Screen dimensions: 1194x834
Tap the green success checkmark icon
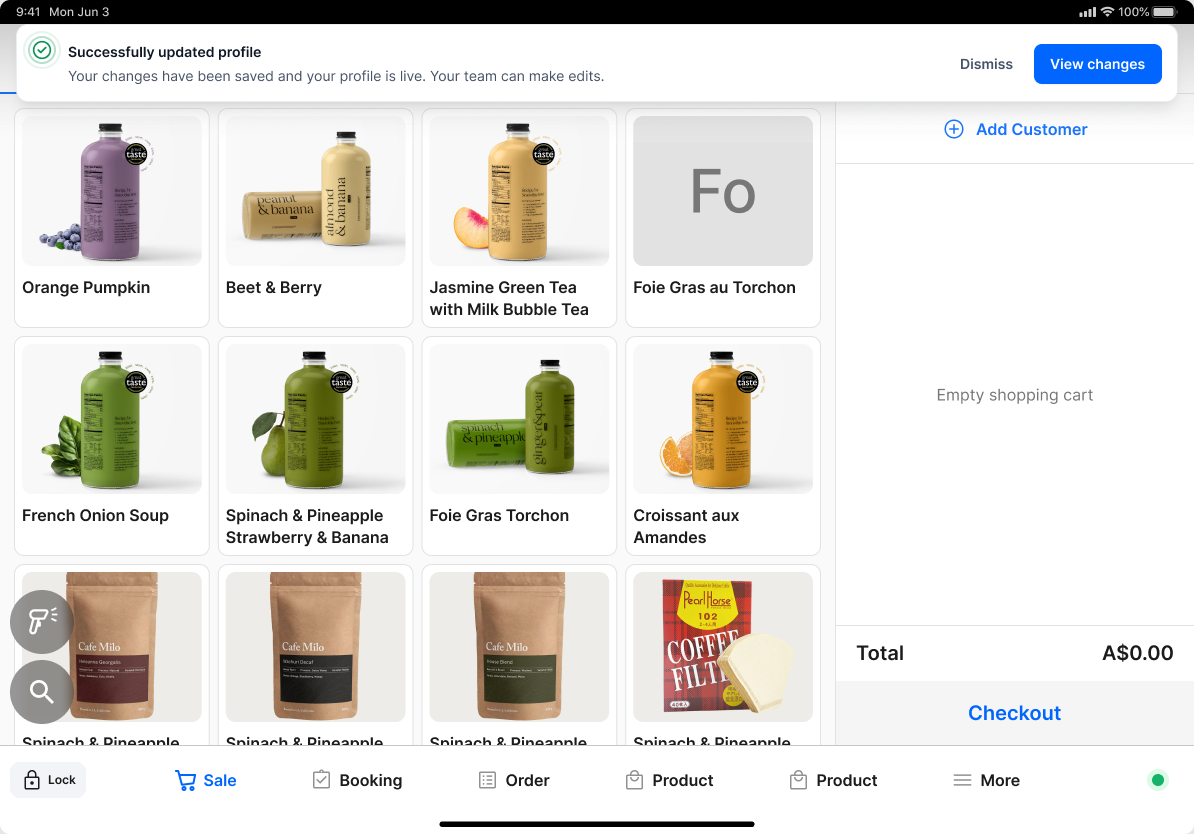pos(43,51)
